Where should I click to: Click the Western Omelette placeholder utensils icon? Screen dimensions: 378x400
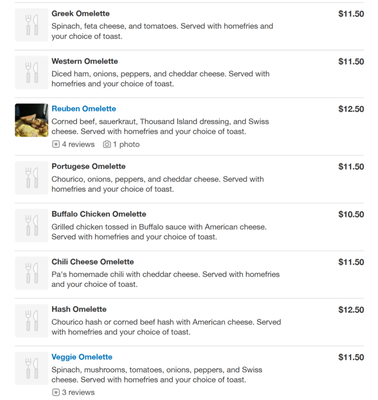pyautogui.click(x=32, y=73)
